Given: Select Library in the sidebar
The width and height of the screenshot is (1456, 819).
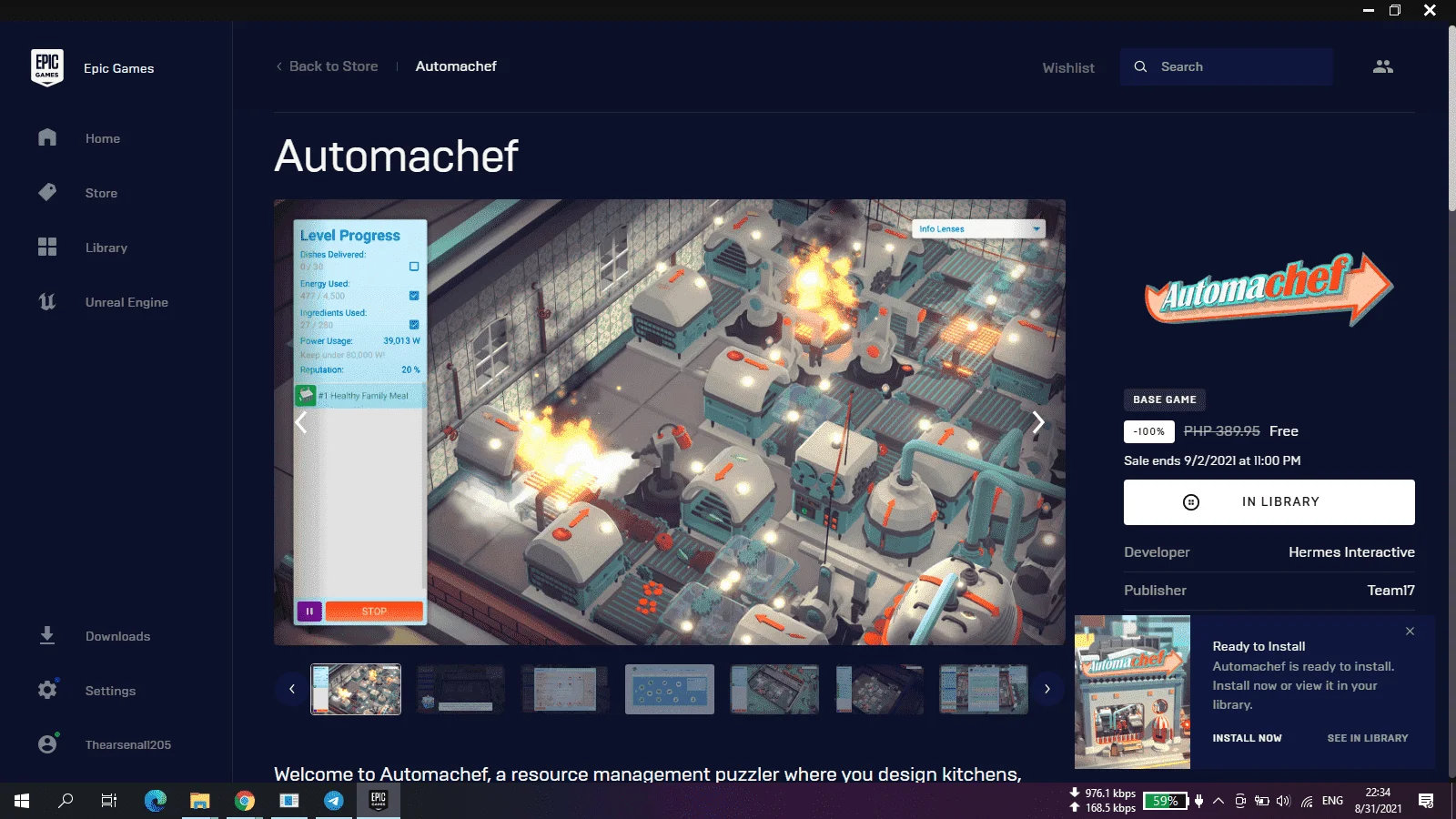Looking at the screenshot, I should pos(106,248).
